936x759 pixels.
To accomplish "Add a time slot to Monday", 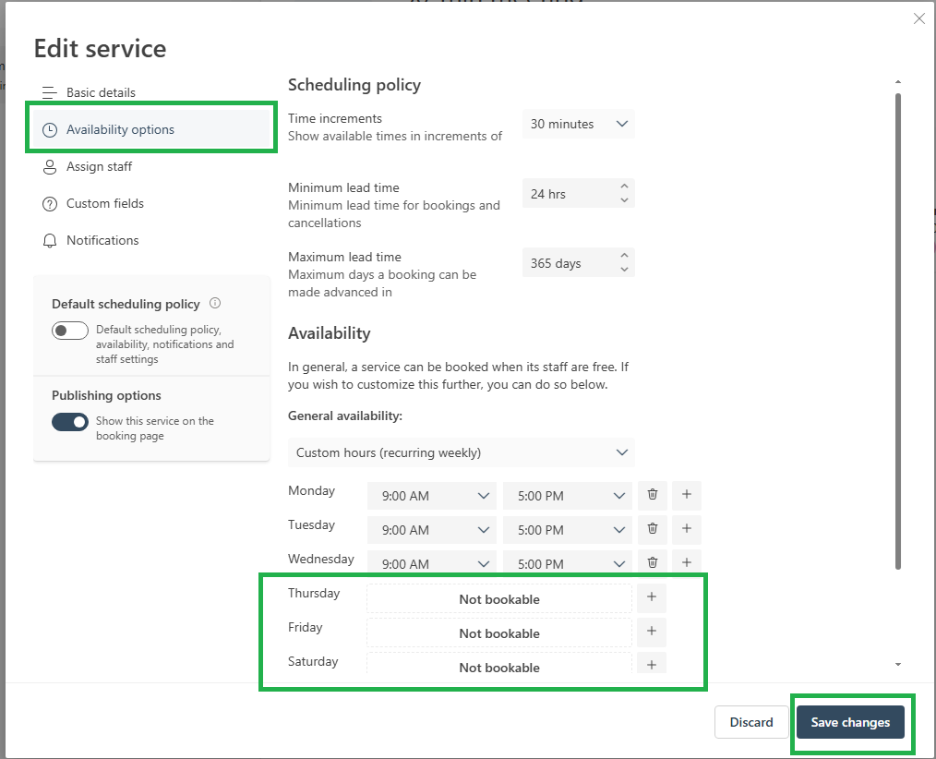I will pos(686,494).
